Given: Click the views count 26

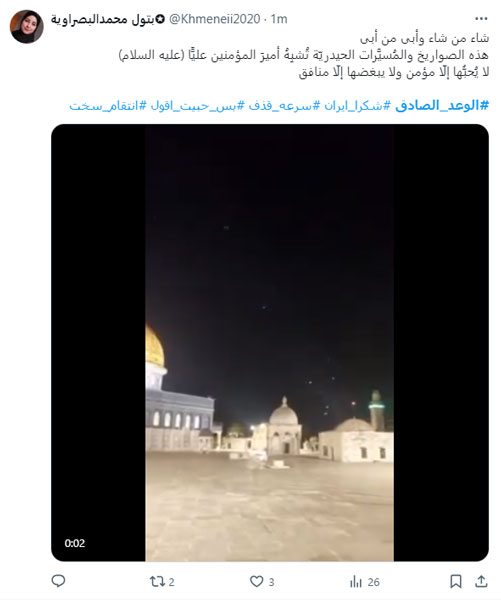Looking at the screenshot, I should (374, 582).
